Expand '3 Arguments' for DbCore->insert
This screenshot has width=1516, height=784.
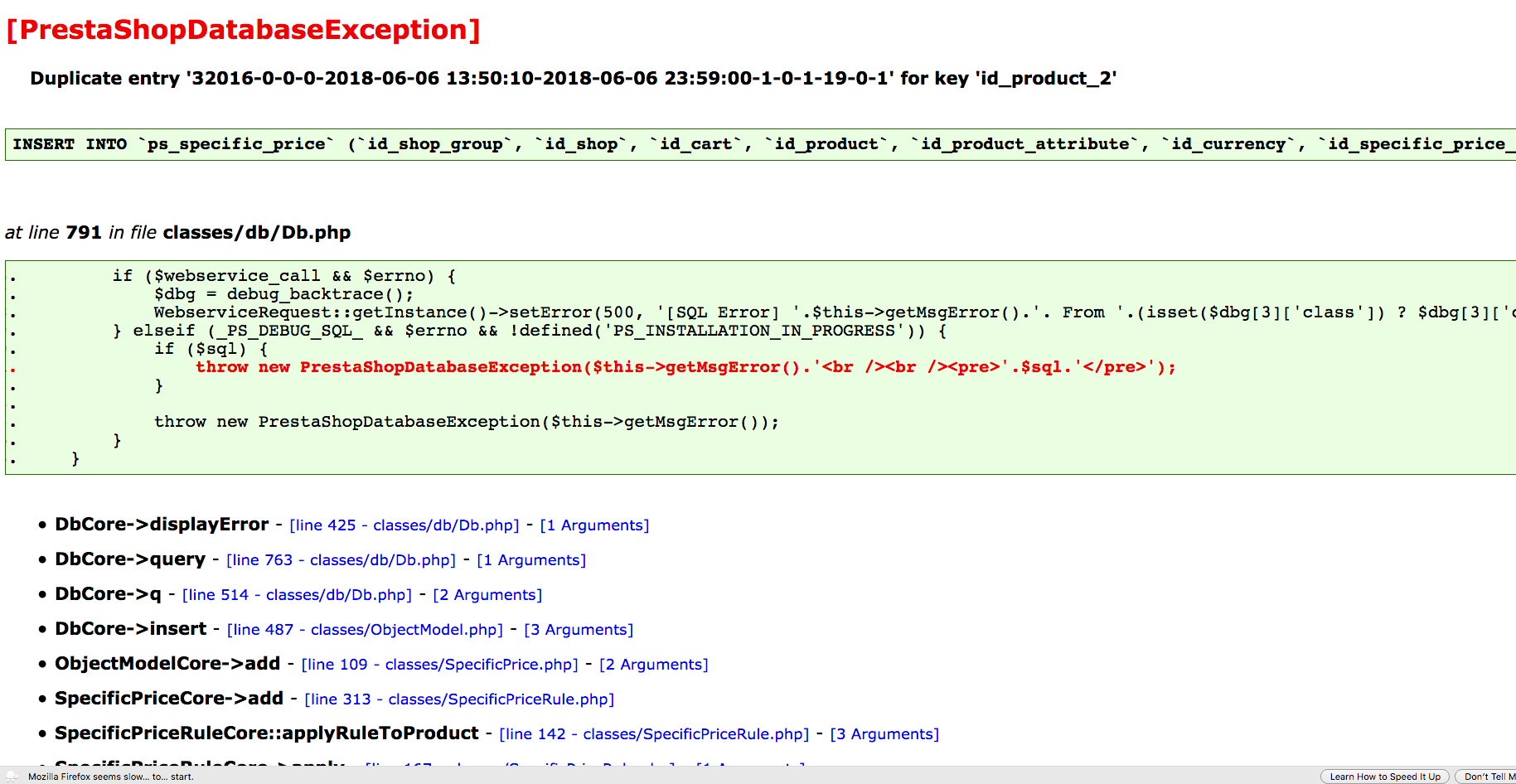pyautogui.click(x=579, y=630)
